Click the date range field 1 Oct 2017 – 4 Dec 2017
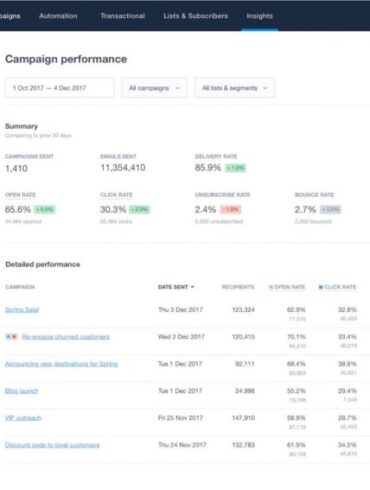This screenshot has width=370, height=490. [x=59, y=88]
